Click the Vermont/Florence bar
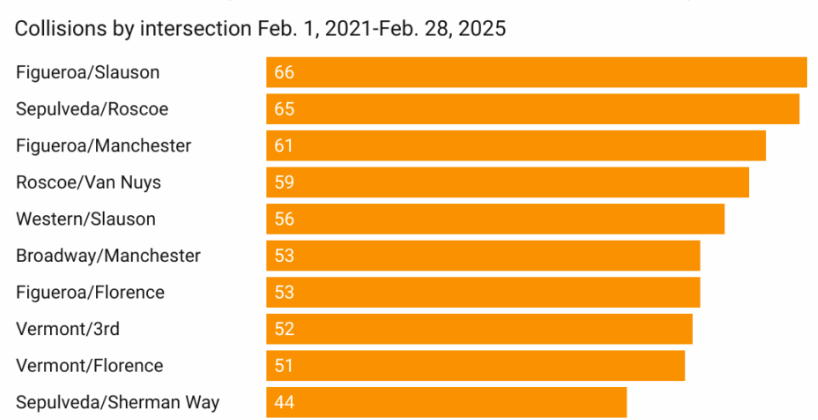This screenshot has height=420, width=818. coord(475,365)
